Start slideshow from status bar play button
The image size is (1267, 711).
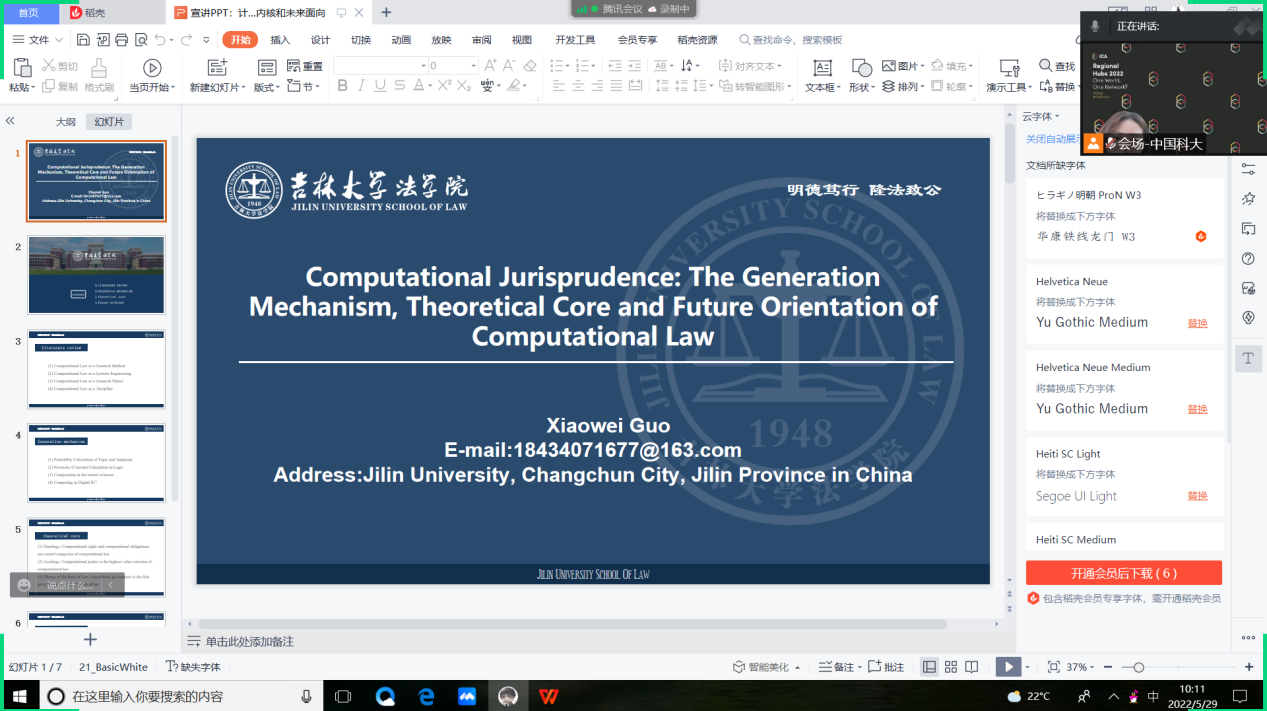(x=1008, y=667)
